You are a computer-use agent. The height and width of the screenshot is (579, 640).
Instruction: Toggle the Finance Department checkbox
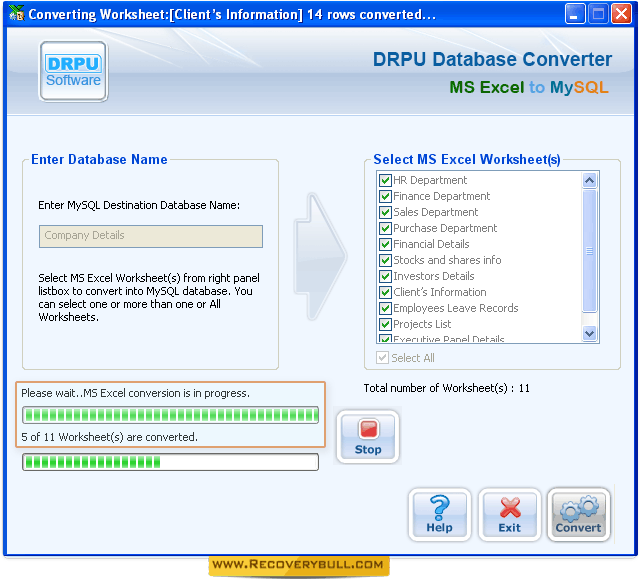(x=385, y=196)
